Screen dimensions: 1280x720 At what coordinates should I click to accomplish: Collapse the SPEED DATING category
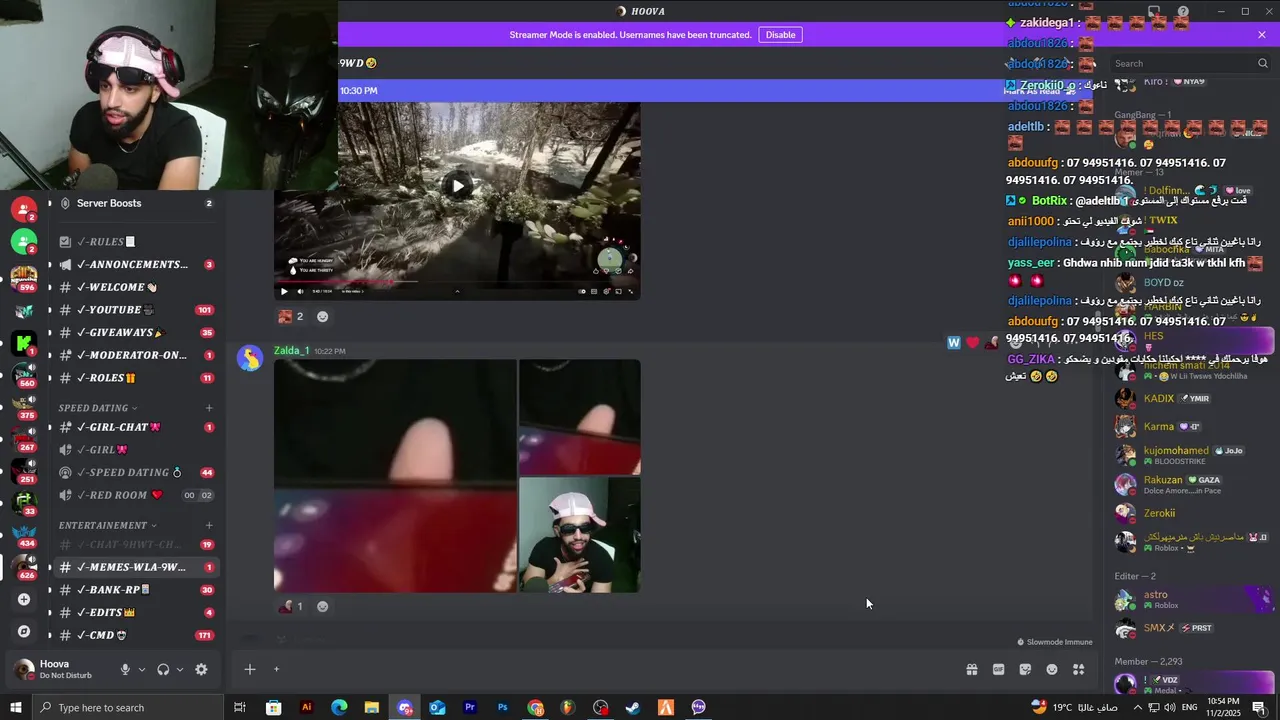tap(97, 408)
